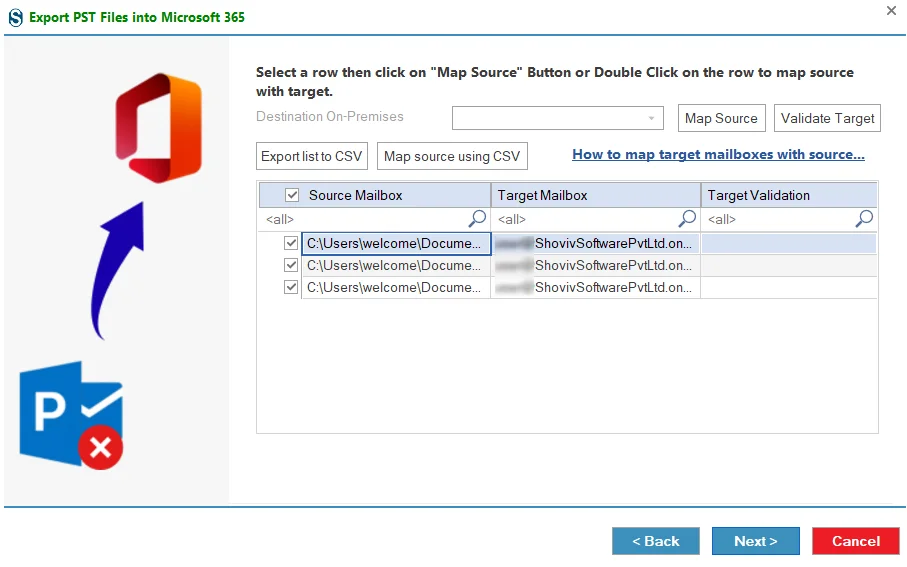Click search icon in Source Mailbox filter
The image size is (907, 567).
[x=477, y=219]
